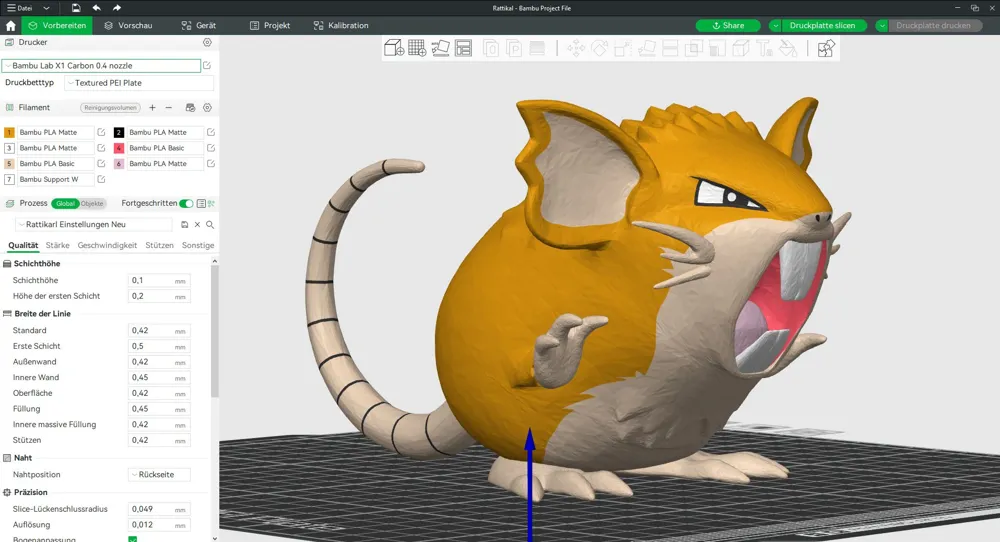Viewport: 1000px width, 542px height.
Task: Click the black filament 2 color swatch
Action: point(119,132)
